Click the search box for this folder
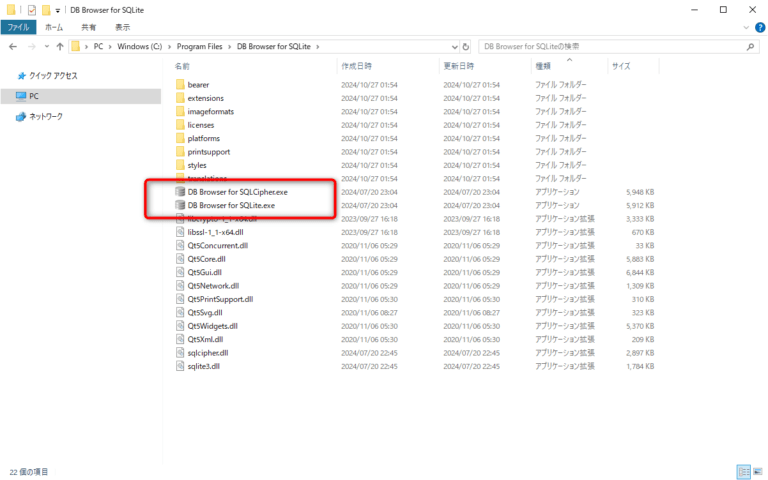This screenshot has height=480, width=768. (610, 47)
